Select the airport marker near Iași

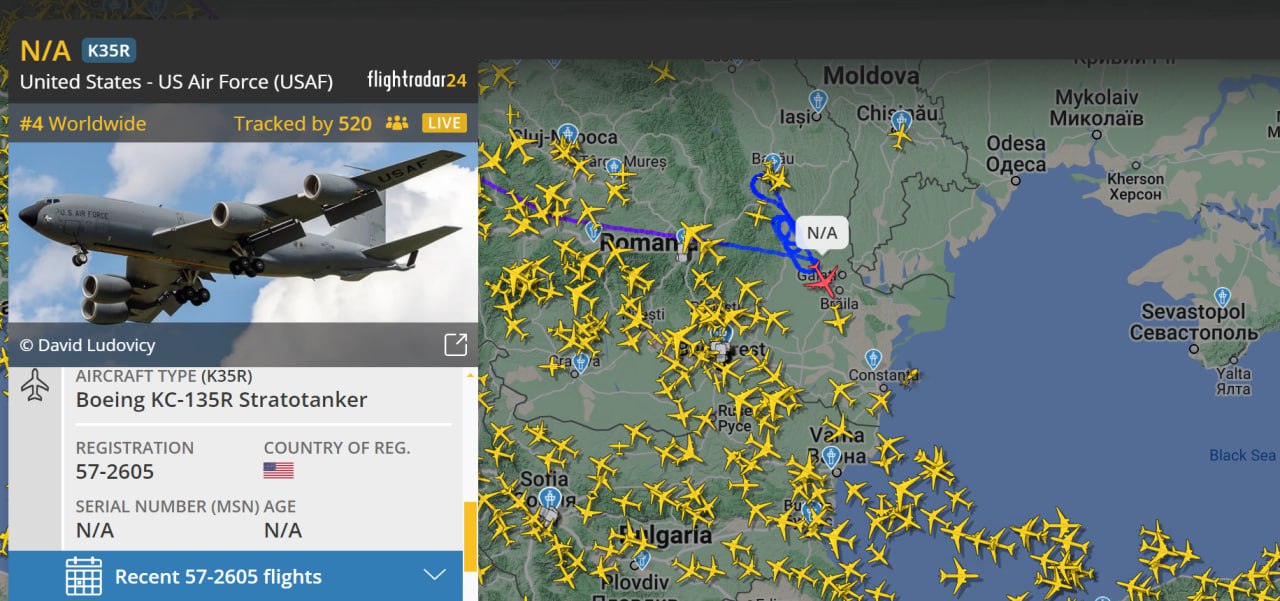(x=818, y=101)
